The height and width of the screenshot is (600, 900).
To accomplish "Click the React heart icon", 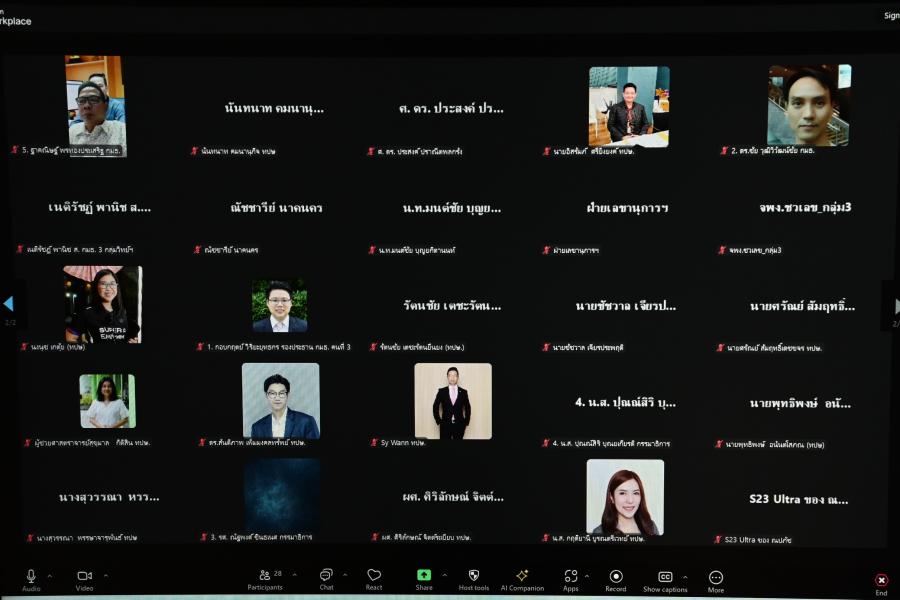I will tap(374, 576).
